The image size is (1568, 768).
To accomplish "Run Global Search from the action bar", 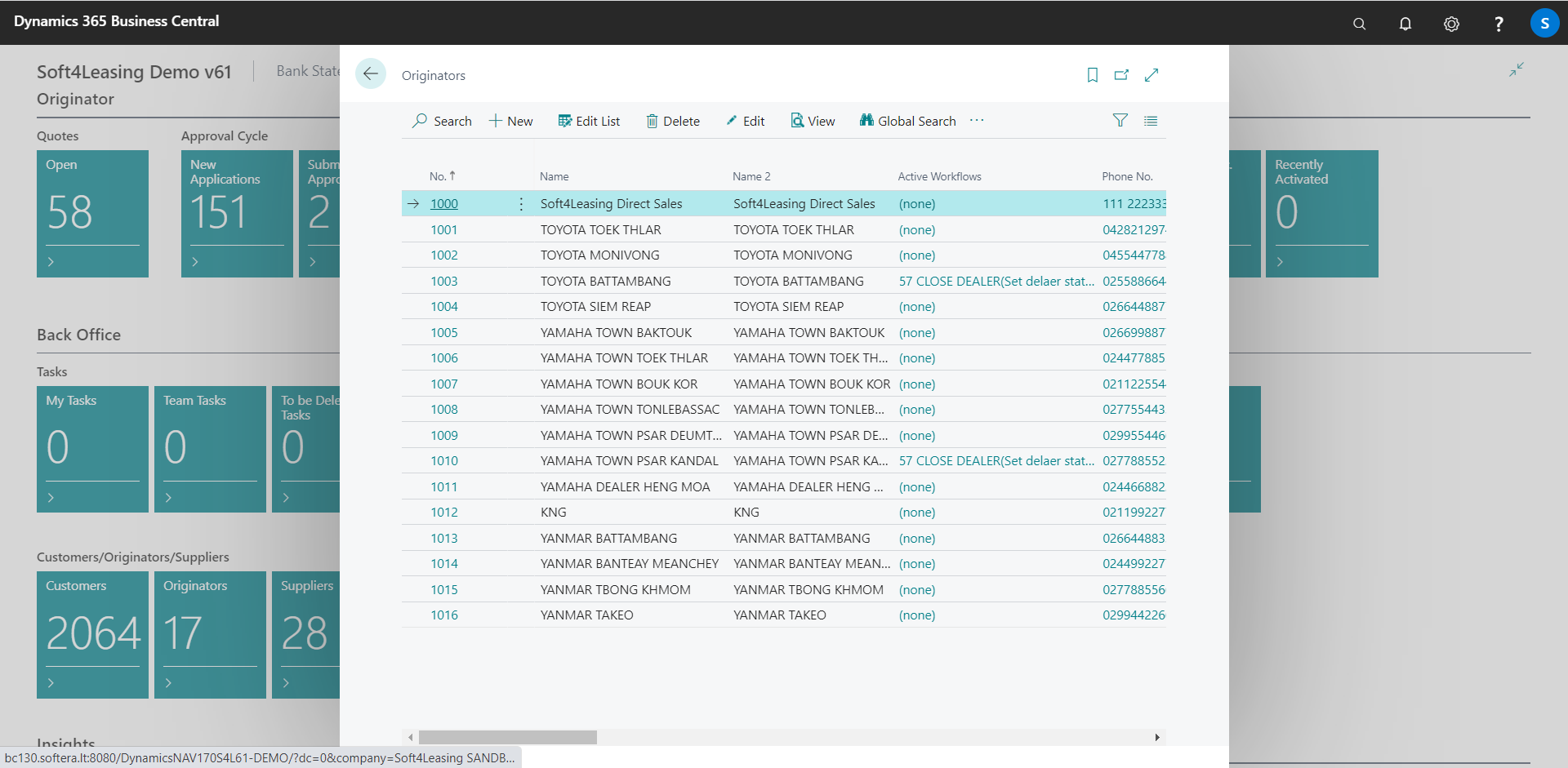I will click(x=906, y=120).
